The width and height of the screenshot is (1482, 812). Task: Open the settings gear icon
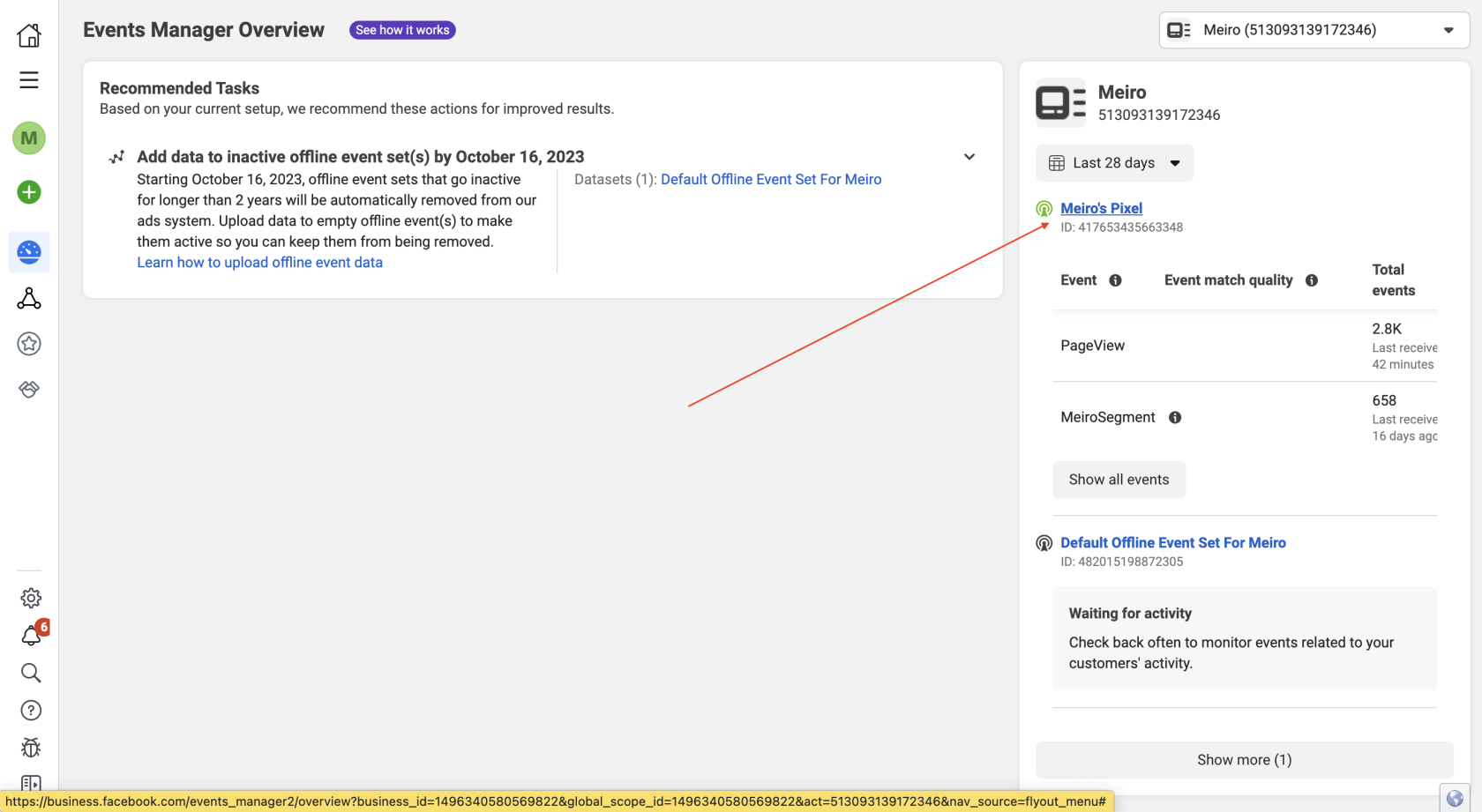point(31,599)
